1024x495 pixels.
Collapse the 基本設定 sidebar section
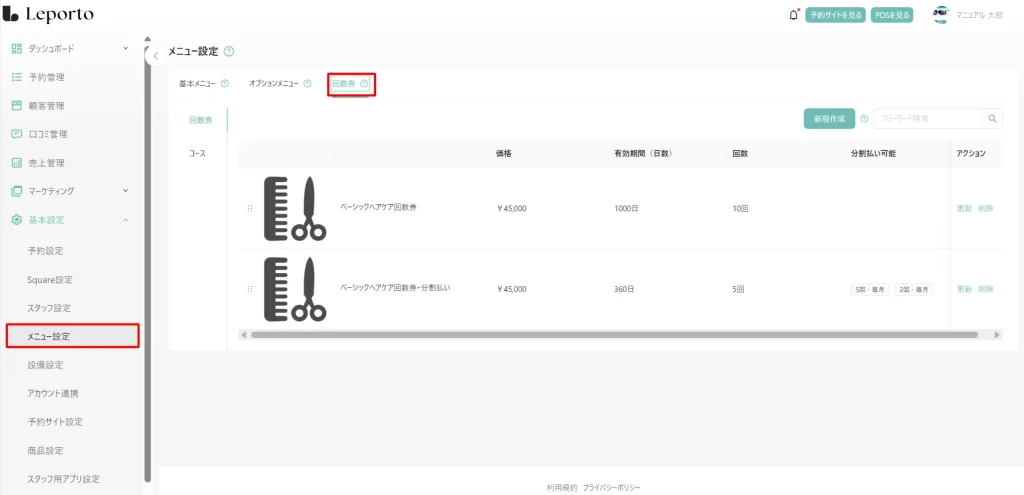pos(125,219)
